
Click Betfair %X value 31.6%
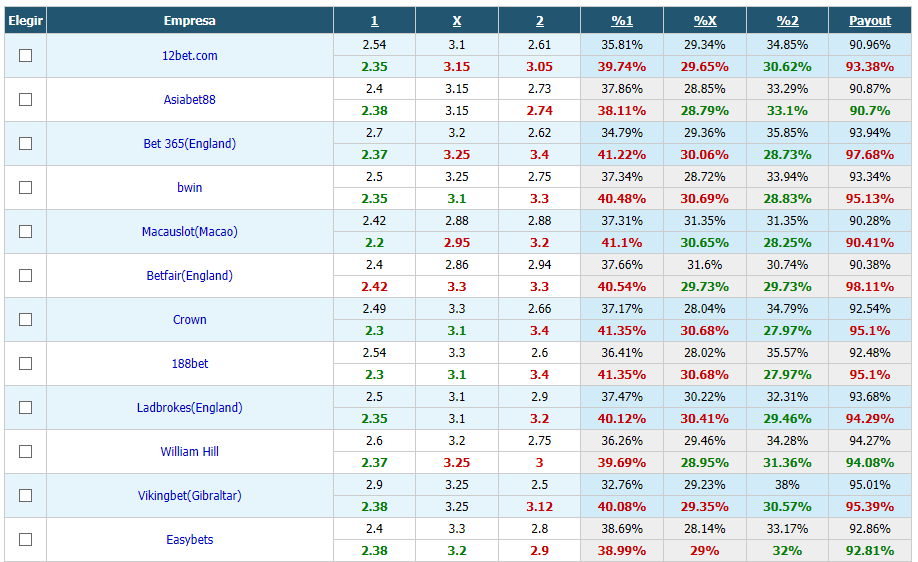click(x=705, y=265)
